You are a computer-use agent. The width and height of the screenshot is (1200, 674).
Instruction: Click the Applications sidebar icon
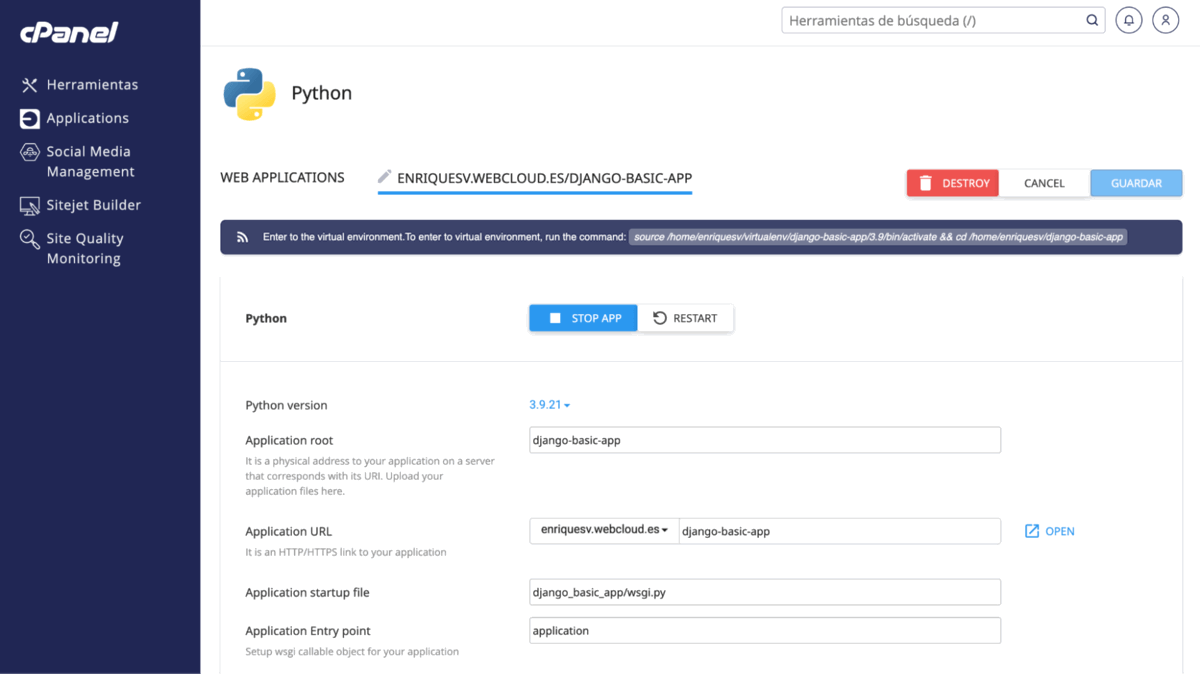click(30, 118)
